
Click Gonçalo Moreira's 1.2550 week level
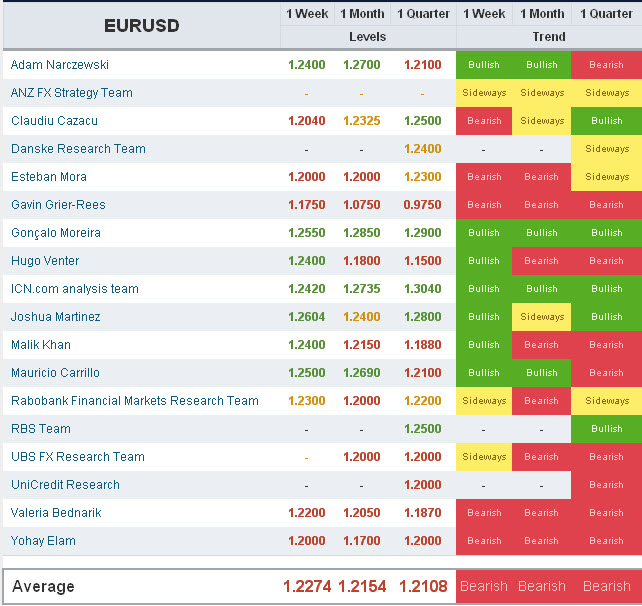coord(307,233)
